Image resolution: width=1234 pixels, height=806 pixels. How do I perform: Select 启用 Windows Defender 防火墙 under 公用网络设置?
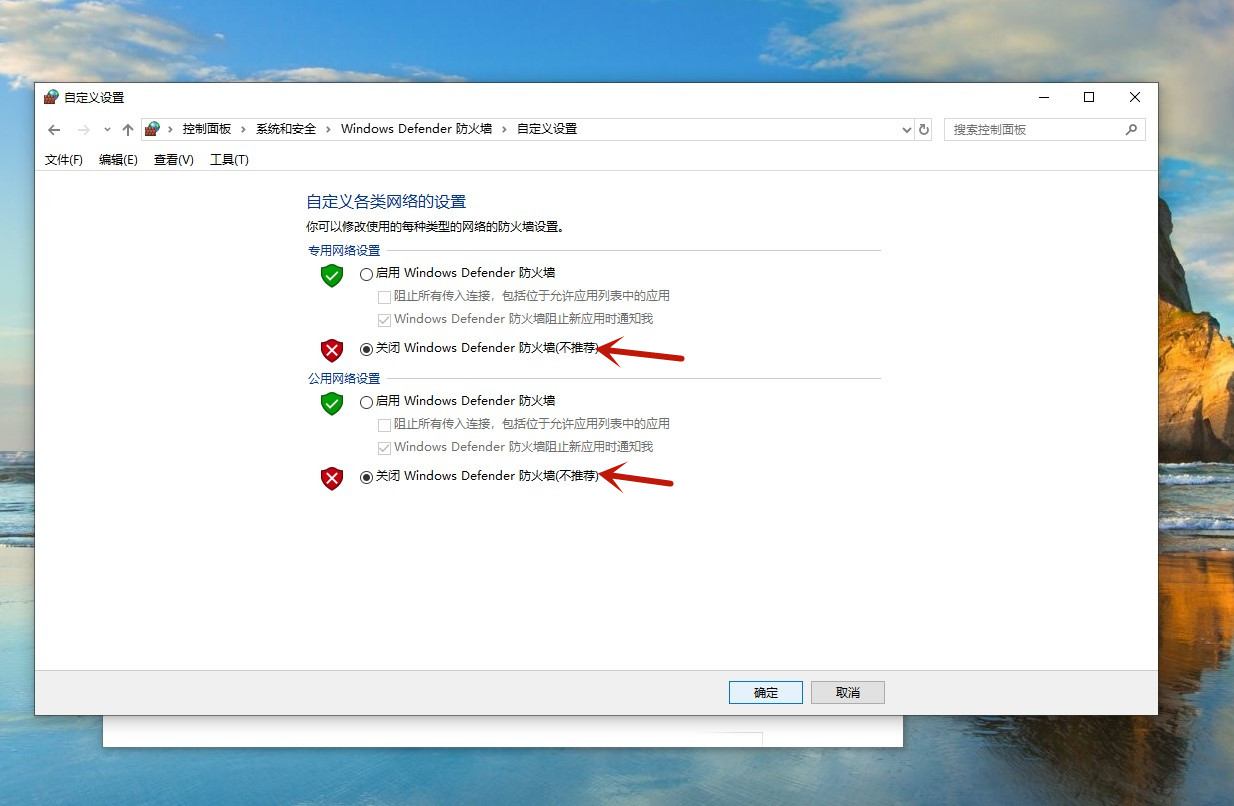(x=366, y=402)
